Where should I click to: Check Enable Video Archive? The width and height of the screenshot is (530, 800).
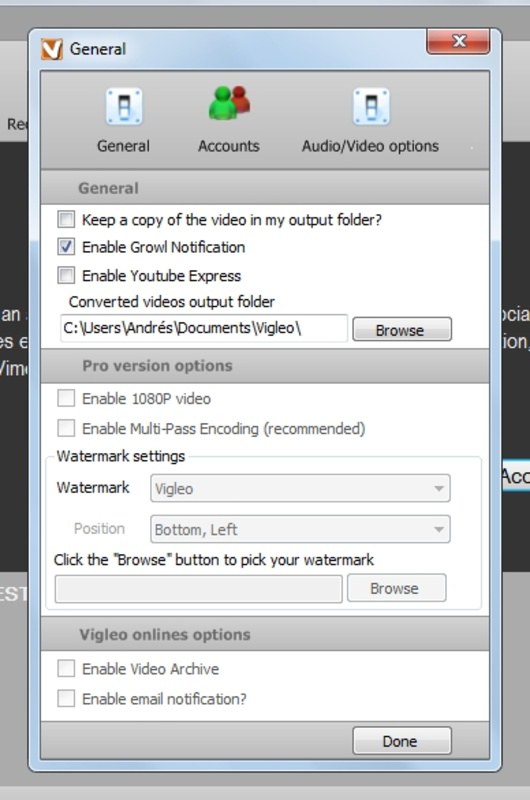point(66,668)
